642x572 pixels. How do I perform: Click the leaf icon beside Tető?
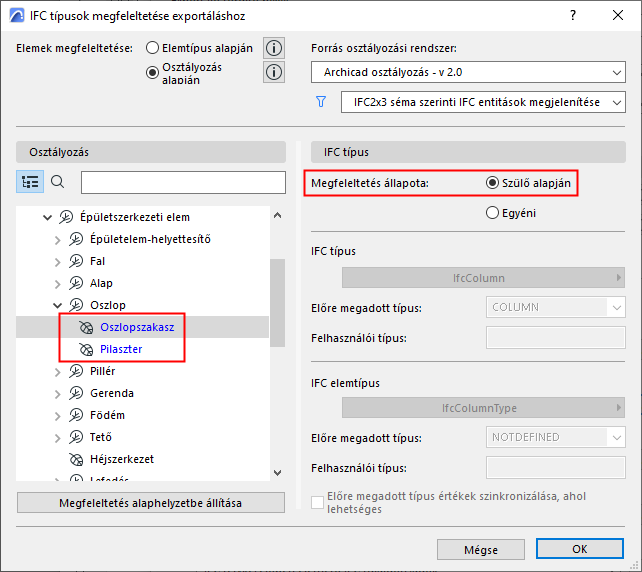[76, 437]
